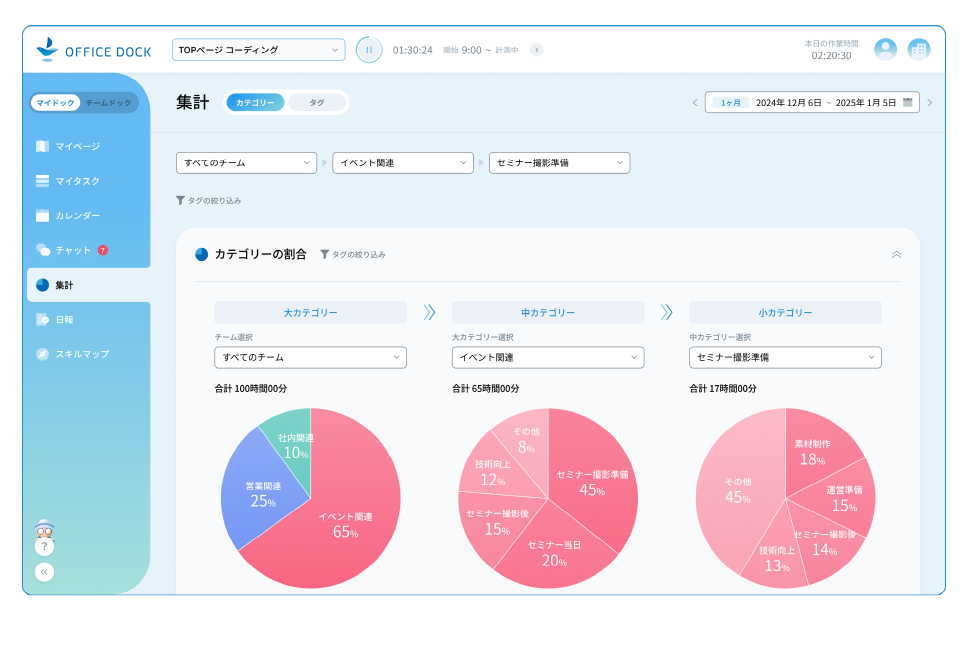Collapse the sidebar with the « button

click(44, 570)
